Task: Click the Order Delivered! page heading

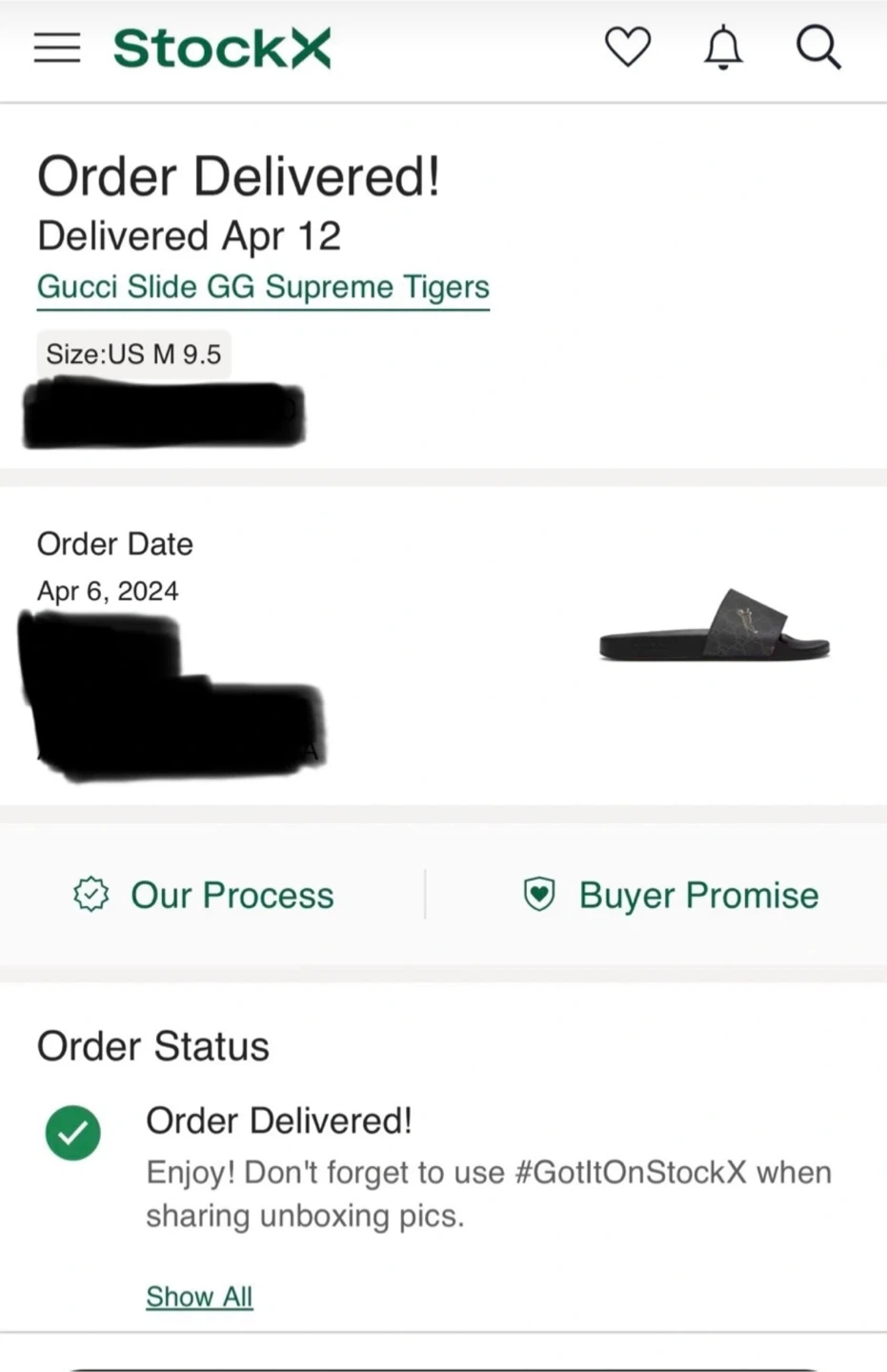Action: pyautogui.click(x=238, y=177)
